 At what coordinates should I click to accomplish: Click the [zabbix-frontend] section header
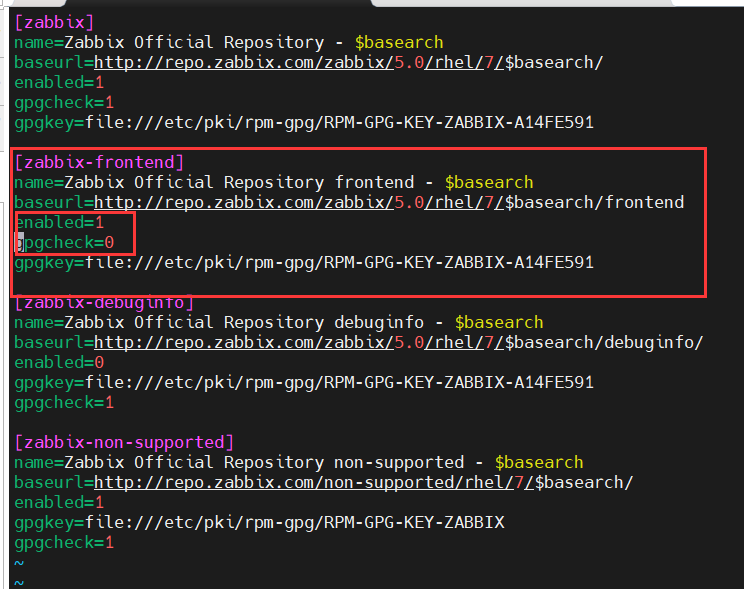[99, 162]
